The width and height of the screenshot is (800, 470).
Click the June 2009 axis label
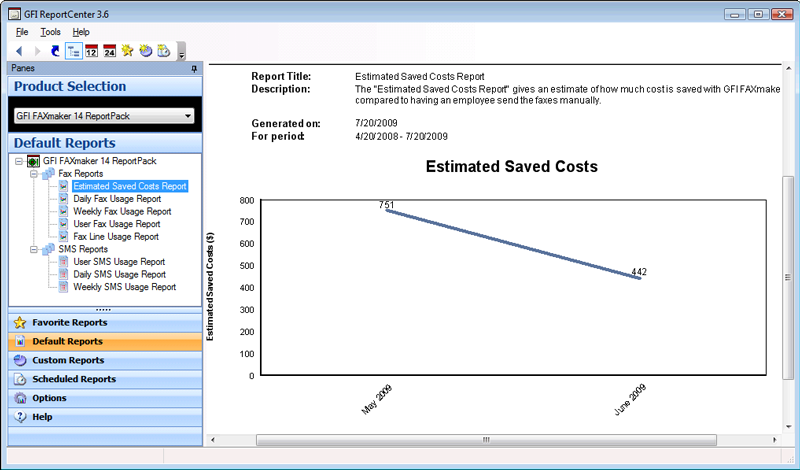[x=630, y=400]
